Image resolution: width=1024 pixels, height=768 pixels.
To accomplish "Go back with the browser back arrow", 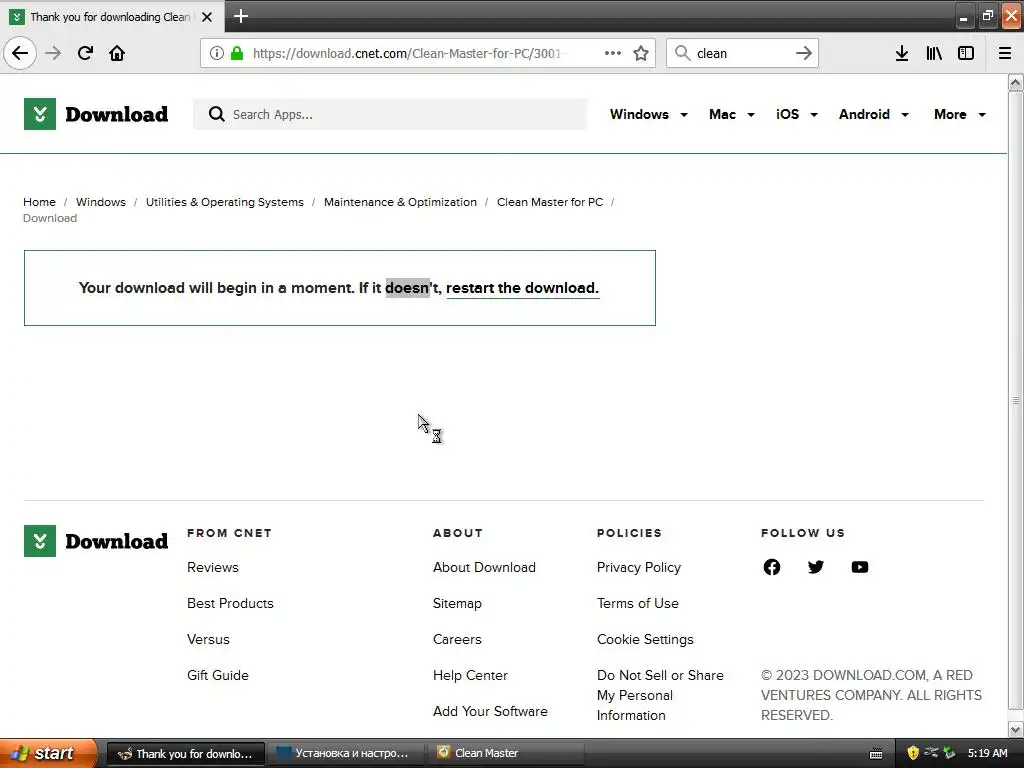I will [20, 53].
